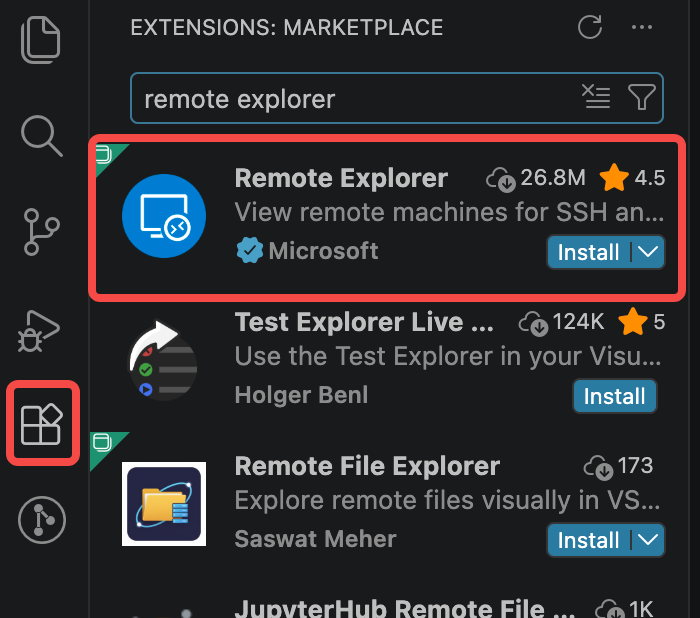Viewport: 700px width, 618px height.
Task: Open the Git Graph activity bar icon
Action: click(x=42, y=520)
